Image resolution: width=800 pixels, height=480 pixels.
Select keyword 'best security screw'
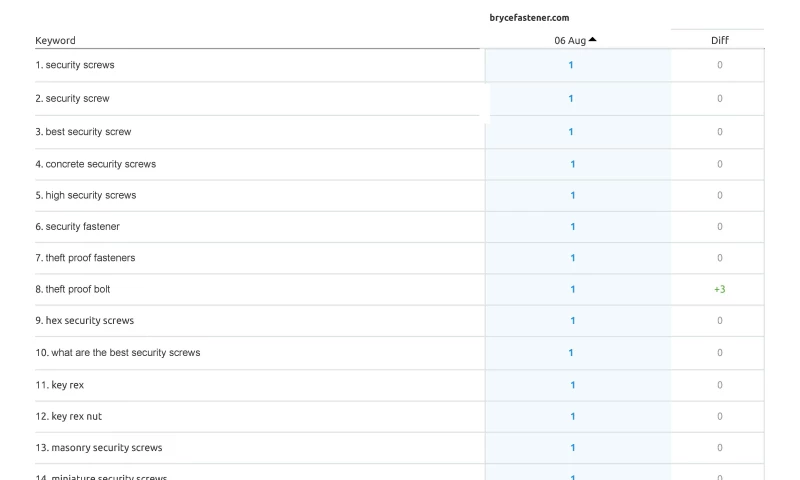click(88, 132)
